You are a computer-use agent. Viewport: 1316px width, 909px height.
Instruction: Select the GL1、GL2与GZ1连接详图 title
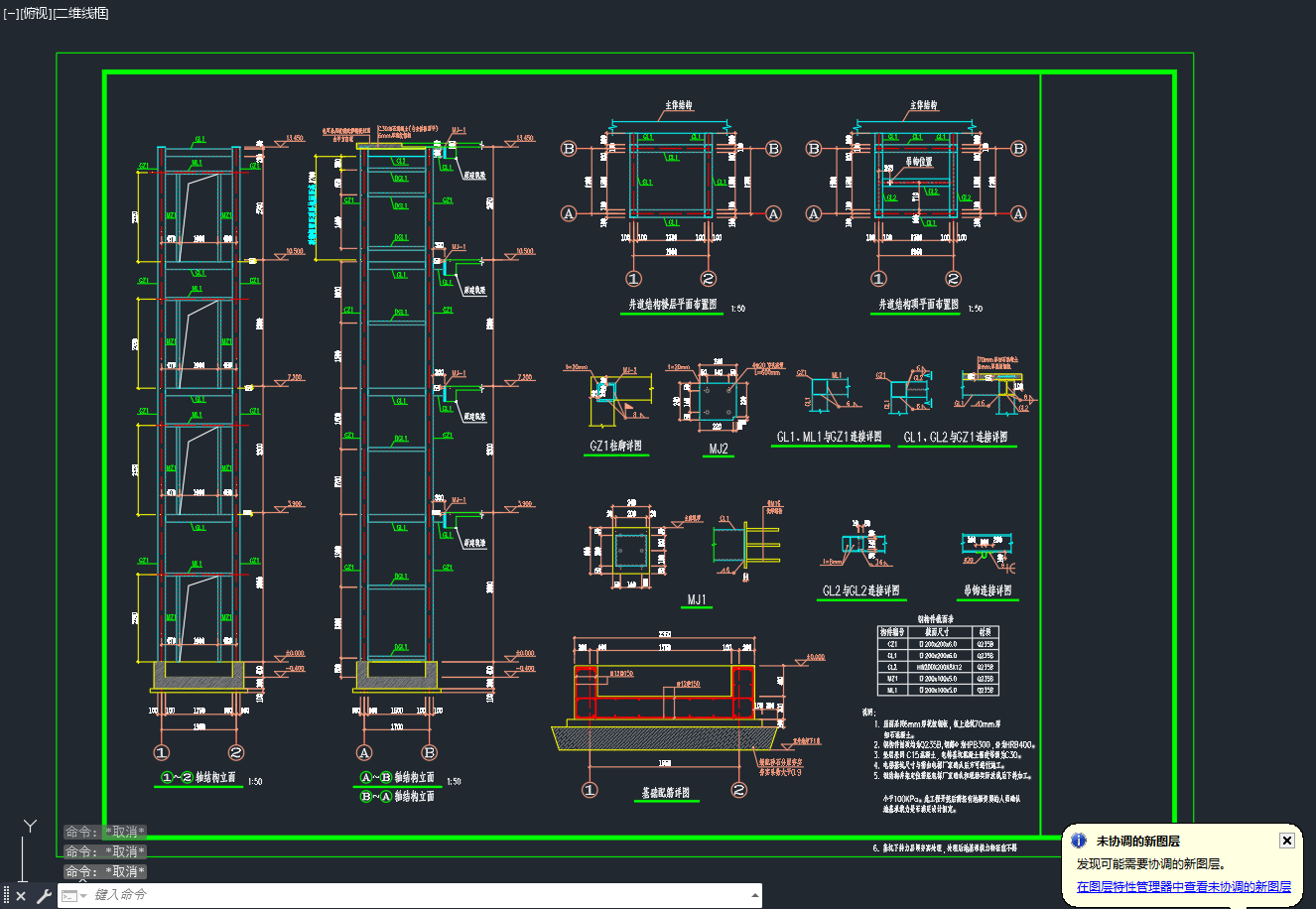[956, 437]
